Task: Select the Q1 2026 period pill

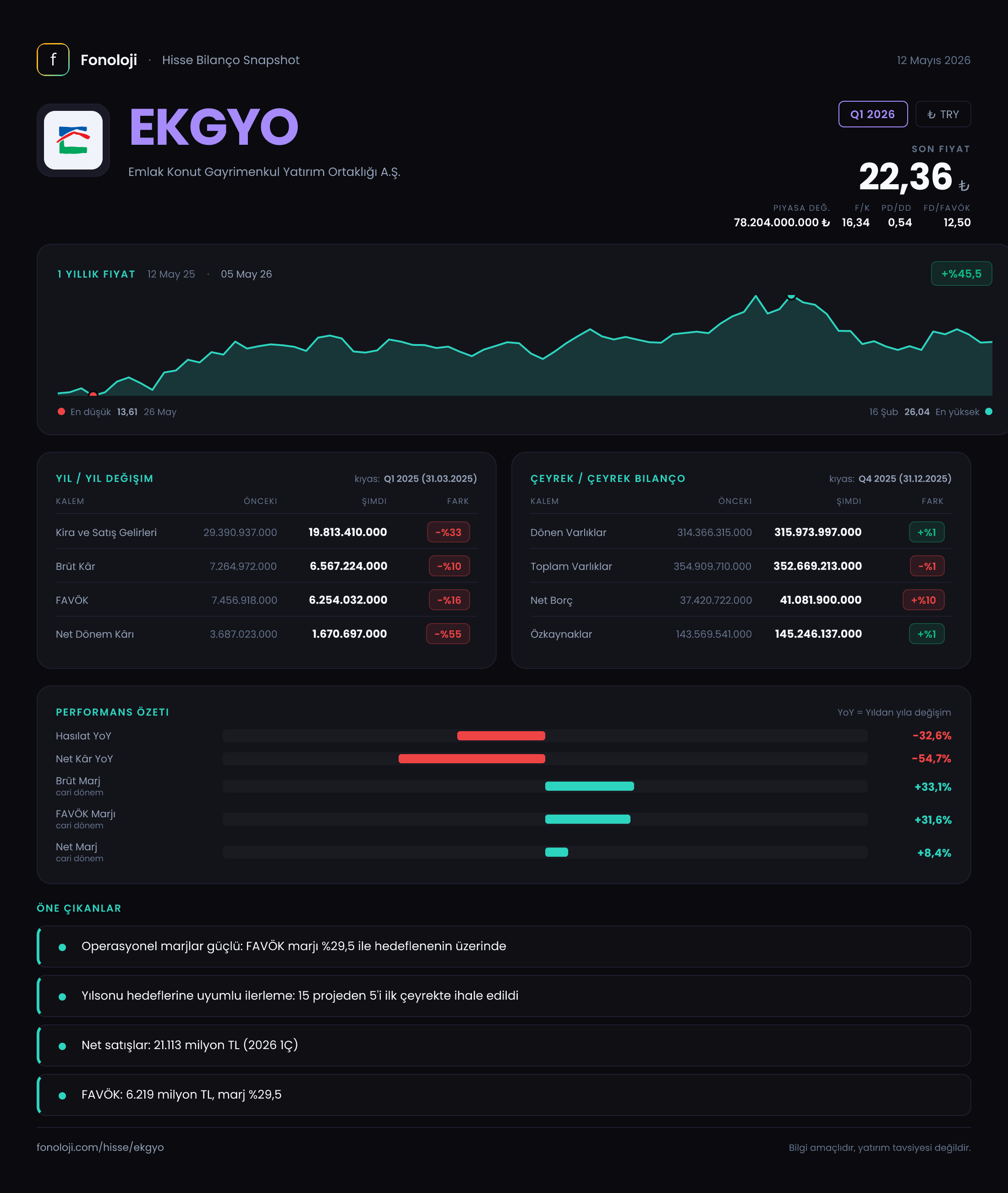Action: [x=872, y=114]
